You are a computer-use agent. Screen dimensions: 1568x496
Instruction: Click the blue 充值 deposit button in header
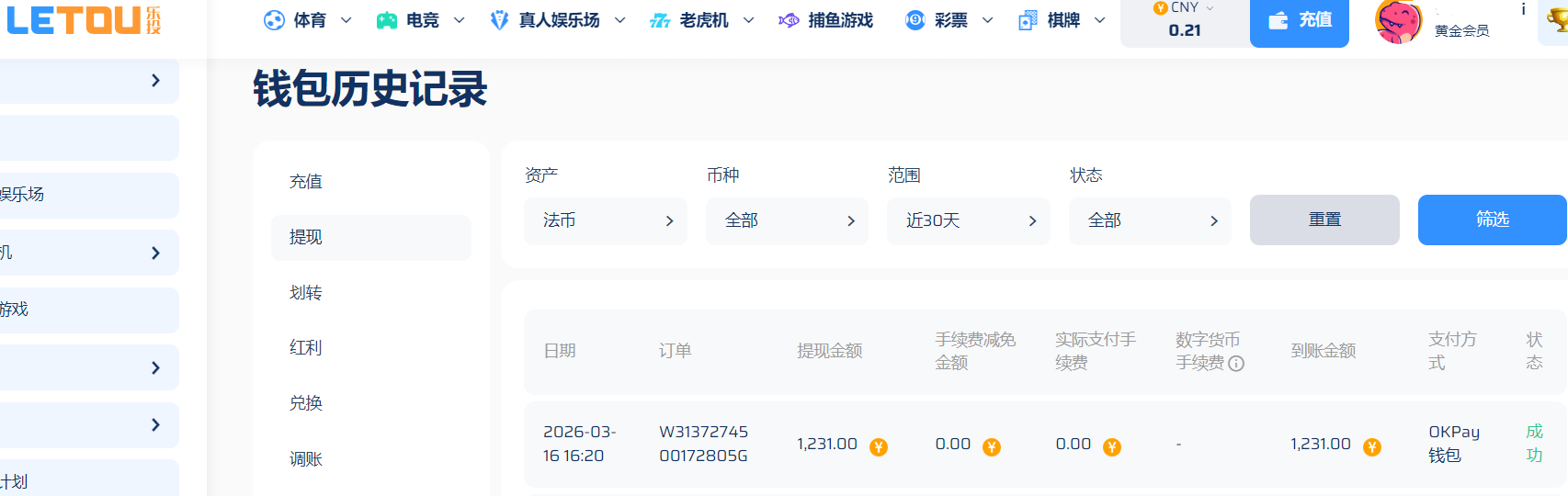click(1299, 20)
